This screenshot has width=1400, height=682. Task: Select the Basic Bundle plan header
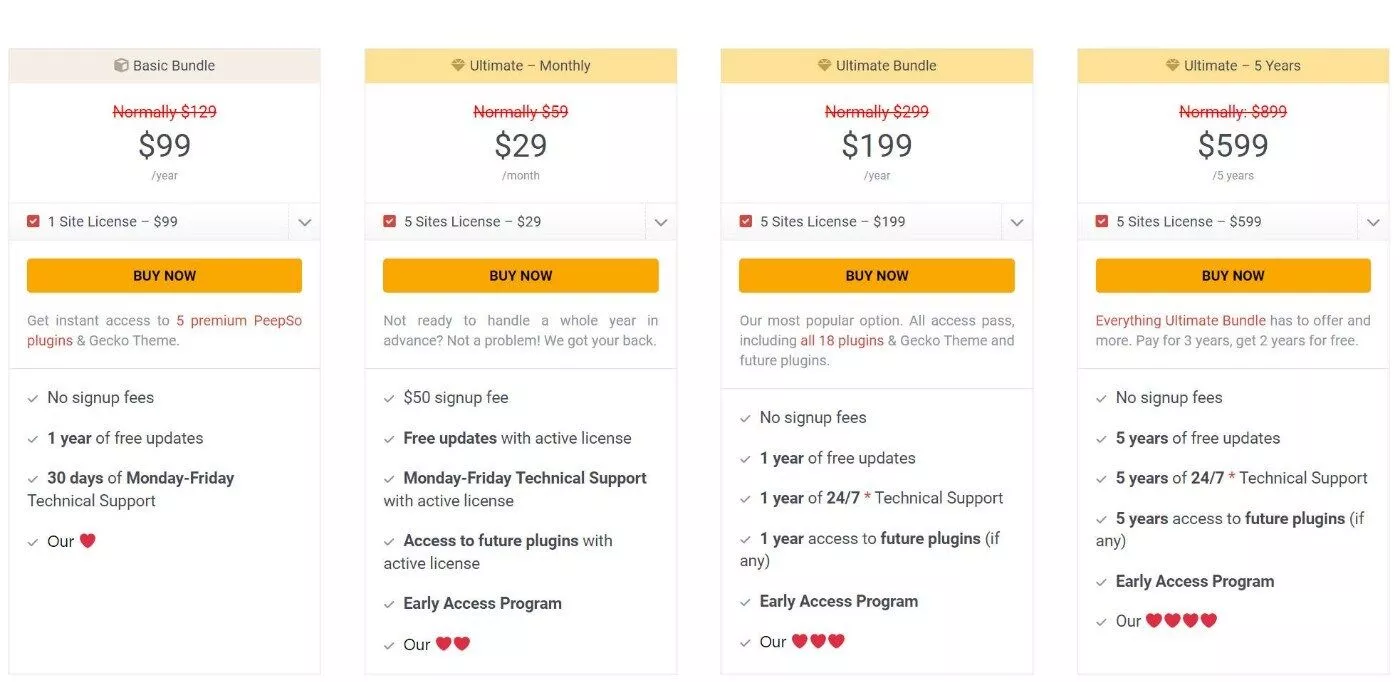click(x=165, y=66)
